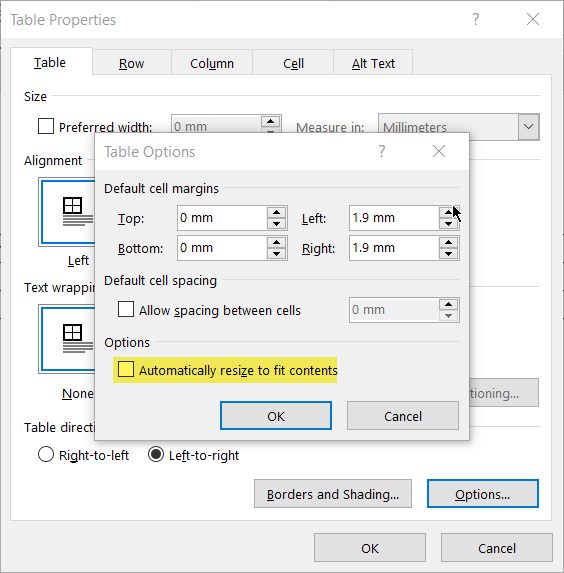Click Cancel in Table Properties

[497, 548]
